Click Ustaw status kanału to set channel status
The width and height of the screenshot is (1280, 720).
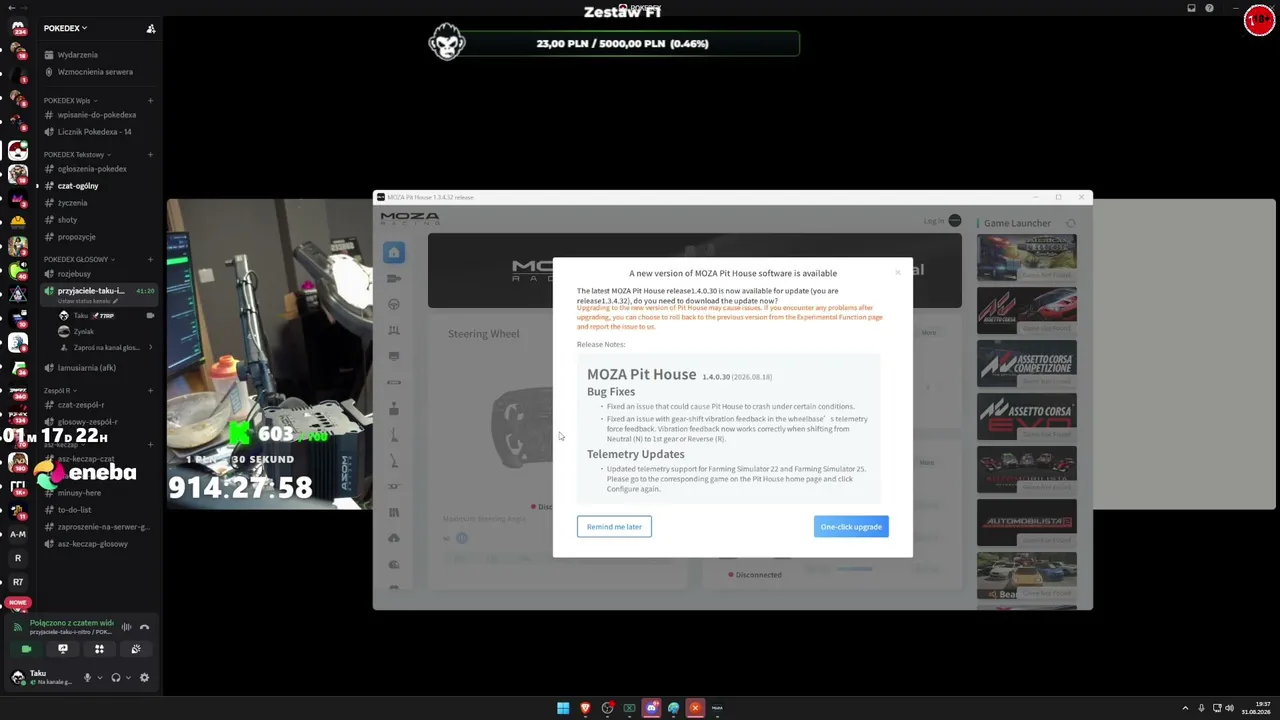pyautogui.click(x=87, y=301)
